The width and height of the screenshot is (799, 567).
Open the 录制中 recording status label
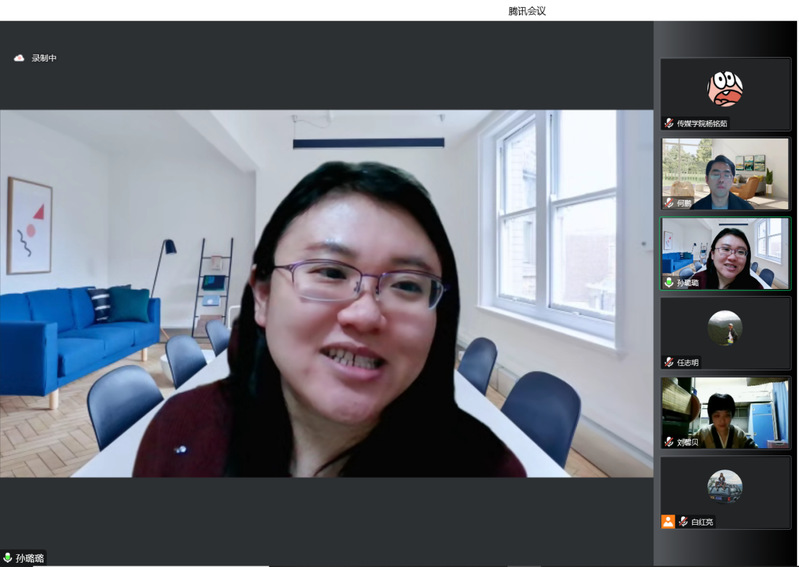point(44,58)
